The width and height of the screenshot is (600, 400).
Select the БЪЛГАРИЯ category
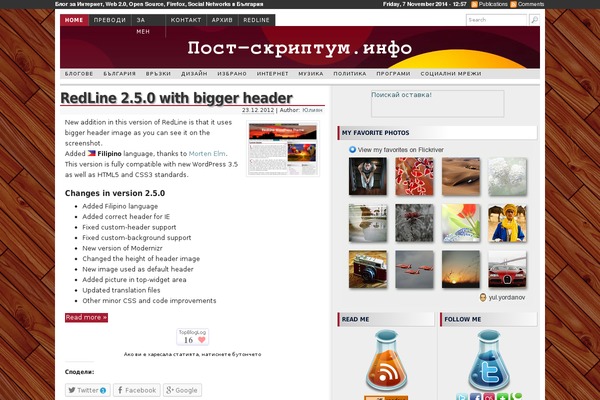[x=119, y=73]
